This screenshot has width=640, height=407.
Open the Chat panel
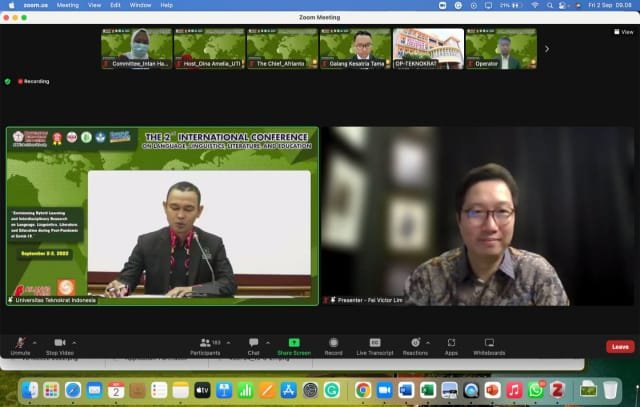253,343
